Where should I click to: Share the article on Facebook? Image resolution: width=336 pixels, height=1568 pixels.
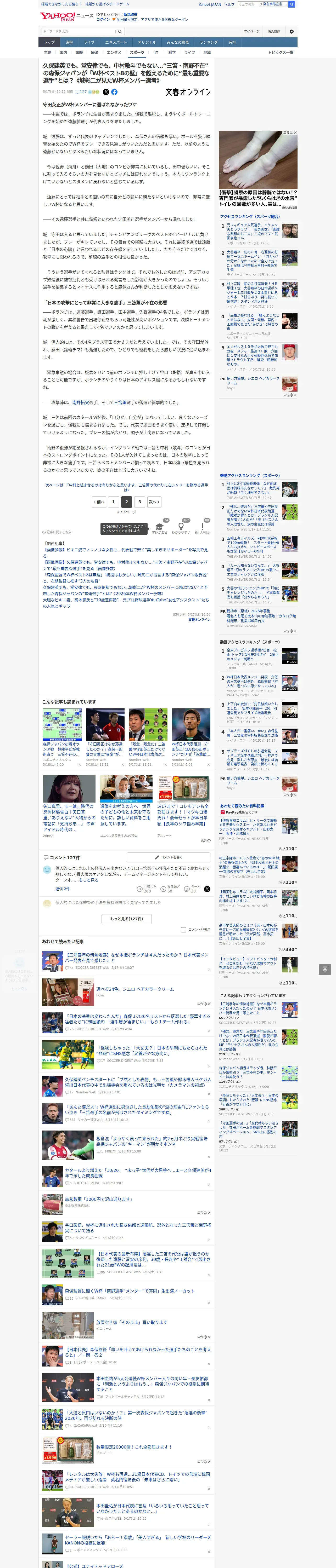coord(114,92)
